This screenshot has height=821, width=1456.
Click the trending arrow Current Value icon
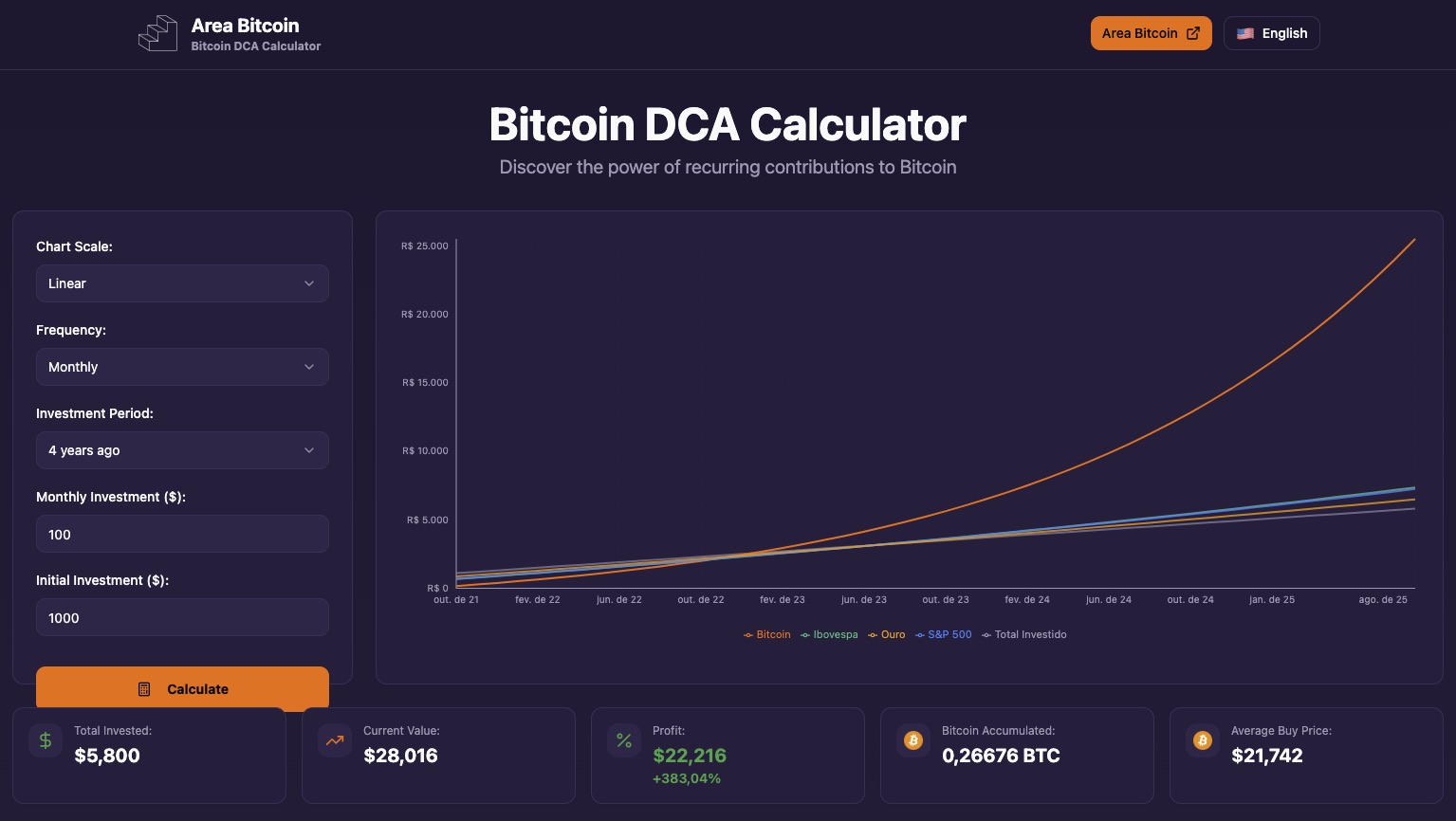pos(335,740)
